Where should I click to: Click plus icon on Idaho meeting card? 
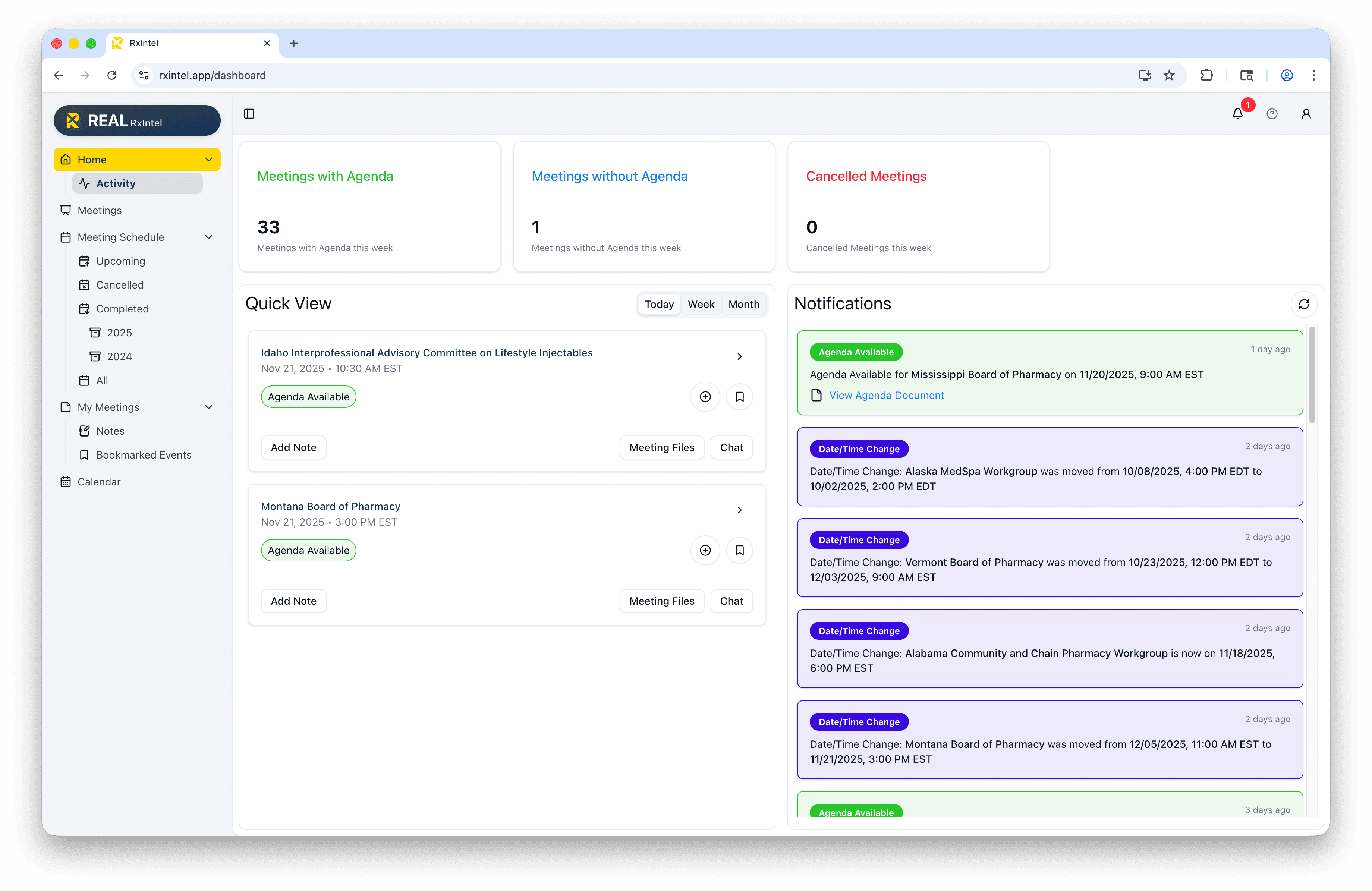[705, 397]
